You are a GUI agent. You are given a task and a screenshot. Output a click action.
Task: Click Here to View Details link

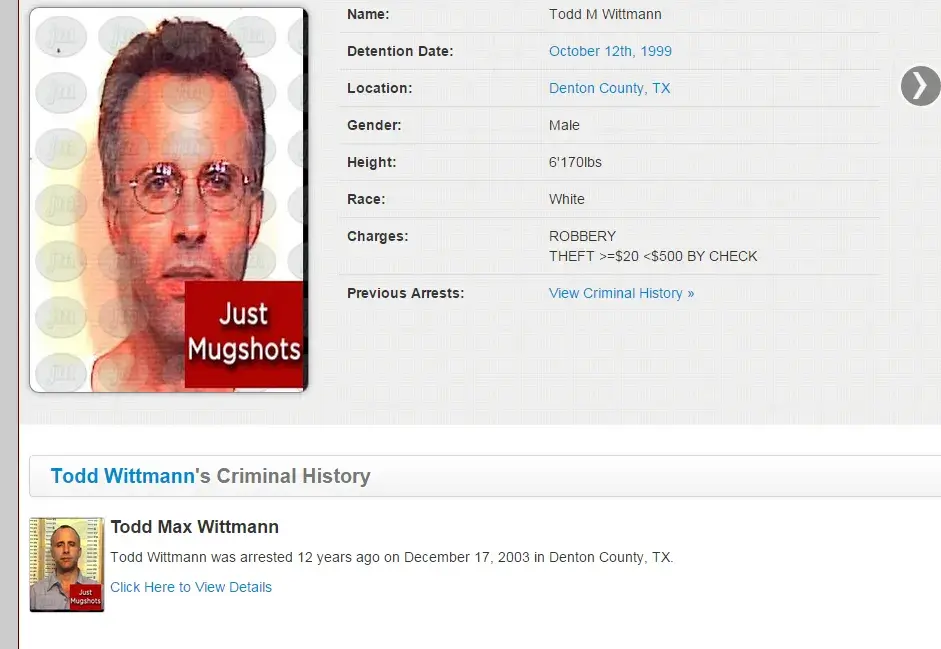191,587
